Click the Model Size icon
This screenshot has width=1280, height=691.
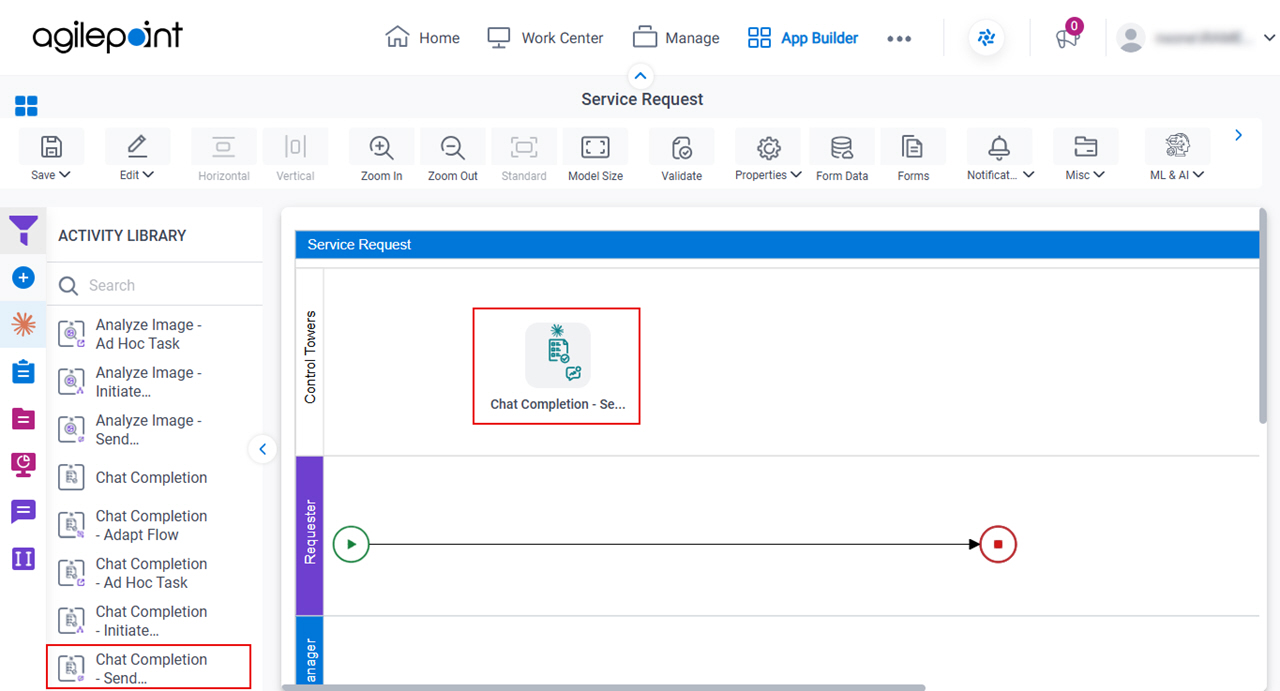click(595, 147)
